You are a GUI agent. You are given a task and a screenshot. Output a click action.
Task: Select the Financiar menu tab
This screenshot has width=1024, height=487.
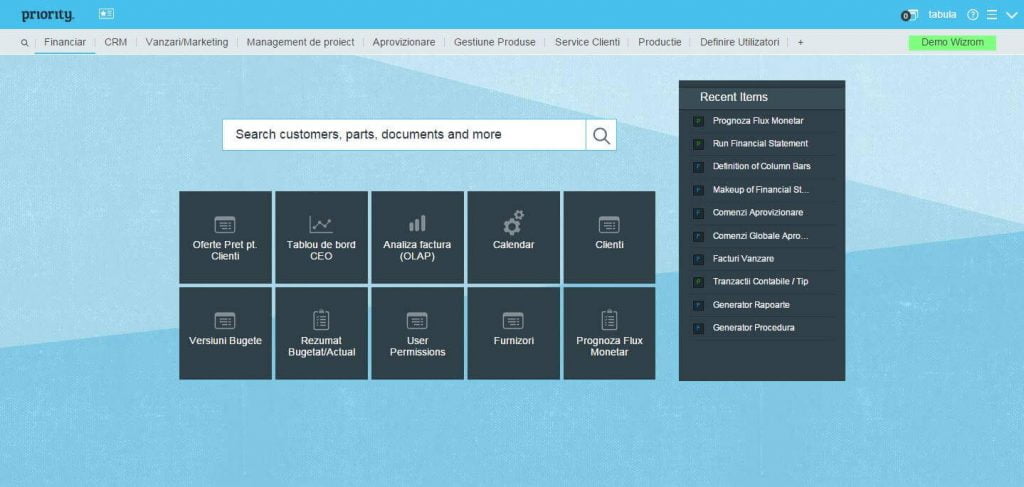(65, 42)
